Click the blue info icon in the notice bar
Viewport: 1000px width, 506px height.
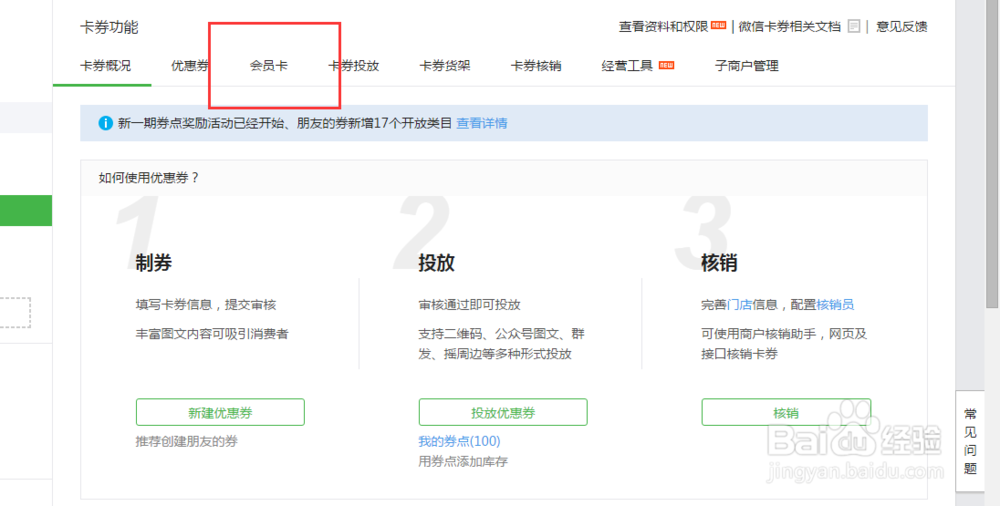(x=106, y=123)
